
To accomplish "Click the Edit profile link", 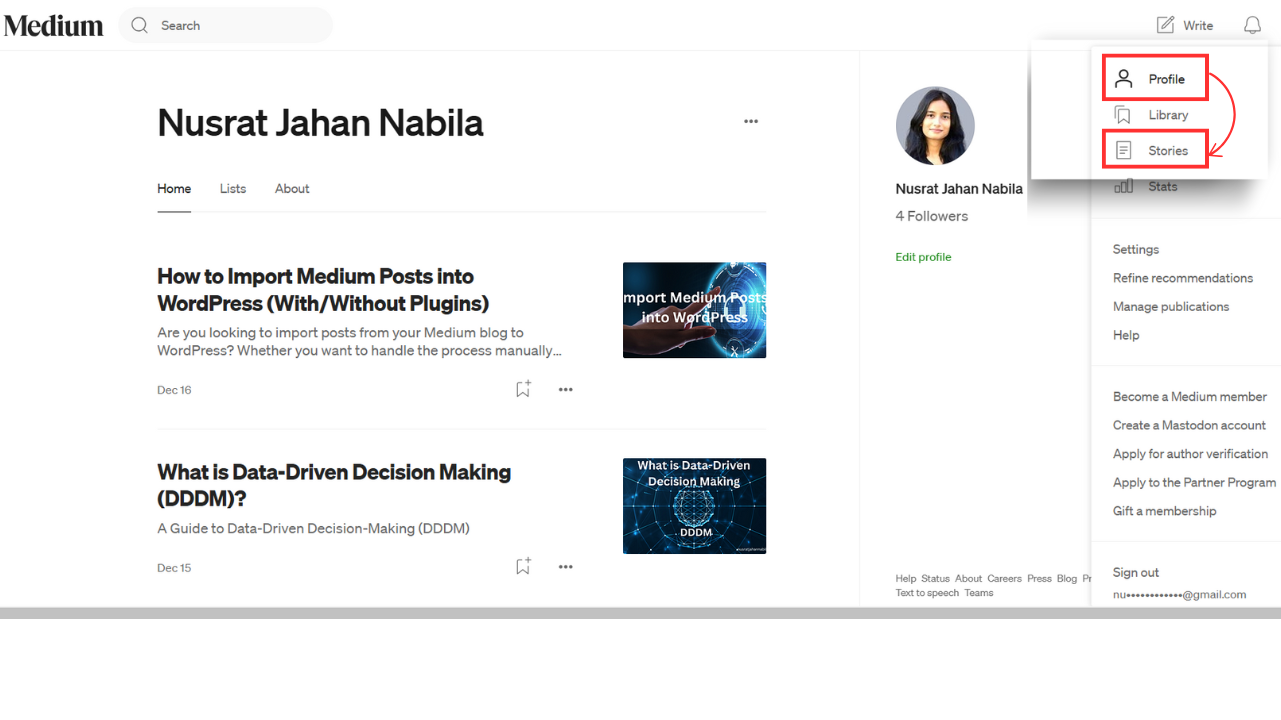I will click(x=923, y=257).
